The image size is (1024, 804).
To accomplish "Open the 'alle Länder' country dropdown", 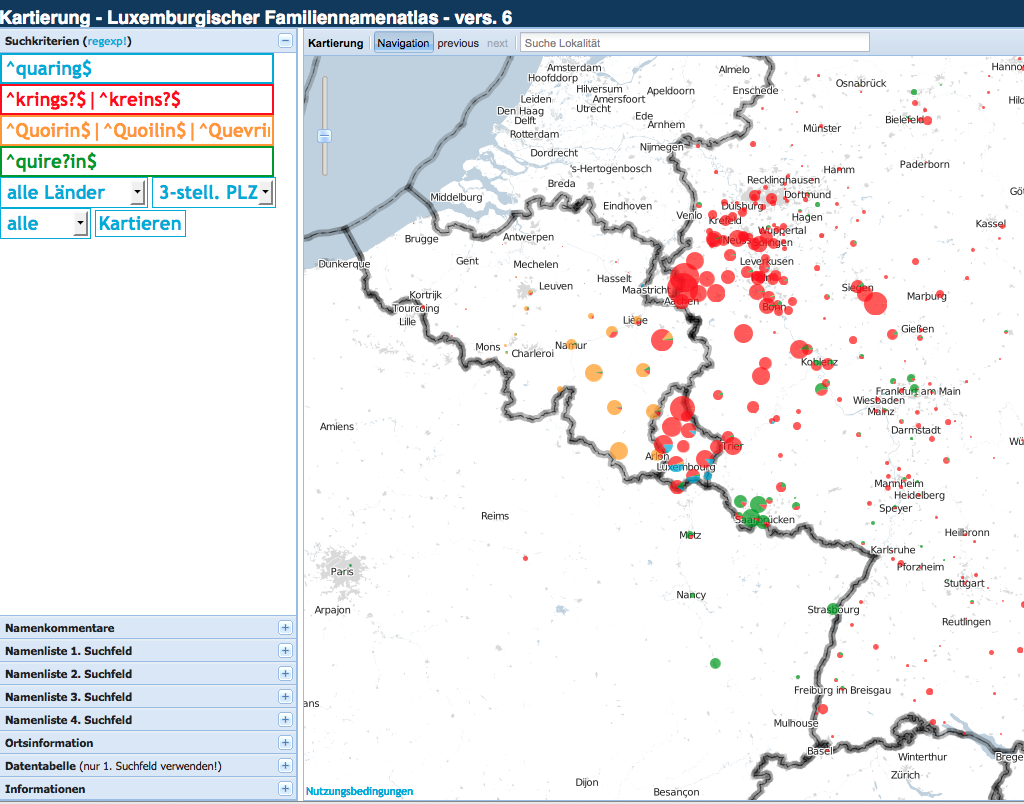I will 74,192.
